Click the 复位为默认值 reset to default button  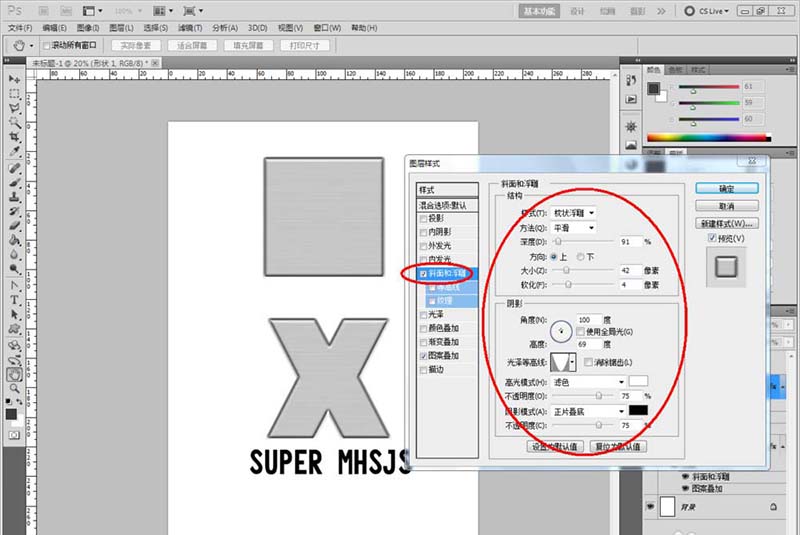click(x=618, y=446)
